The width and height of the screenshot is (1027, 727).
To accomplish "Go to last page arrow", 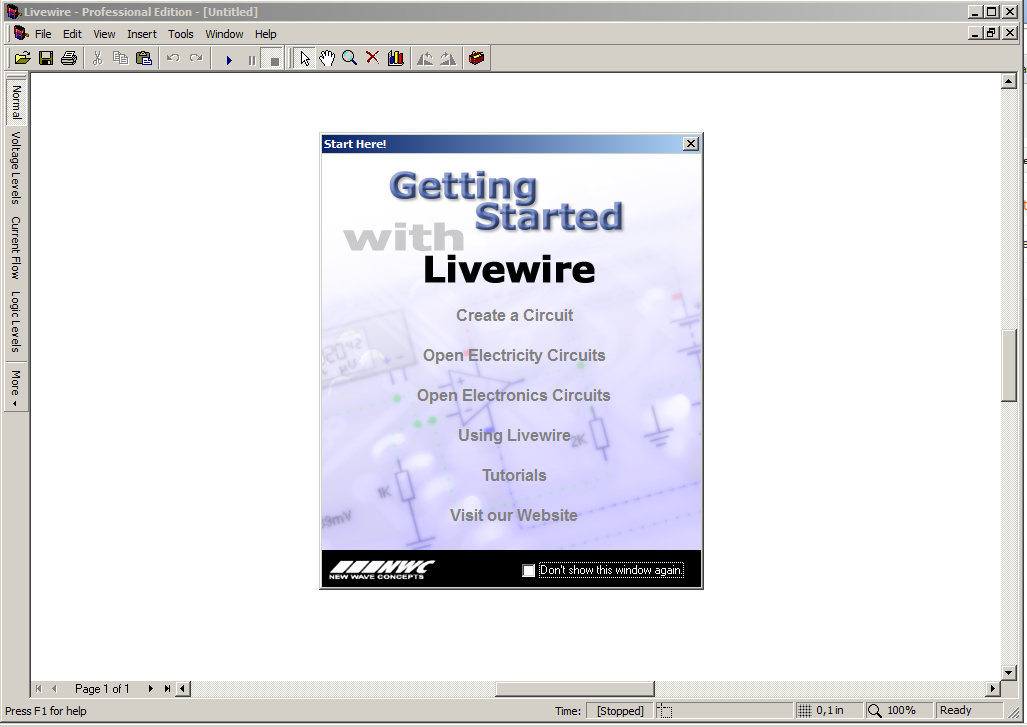I will coord(167,688).
